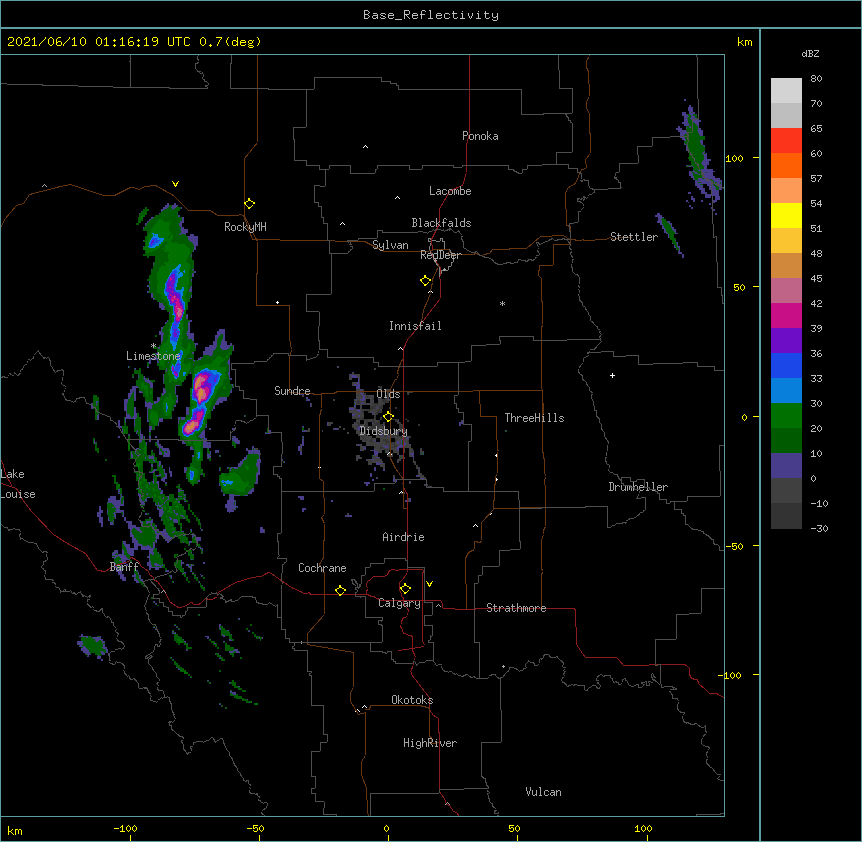The height and width of the screenshot is (842, 862).
Task: Click the Sylvan city label
Action: coord(390,245)
